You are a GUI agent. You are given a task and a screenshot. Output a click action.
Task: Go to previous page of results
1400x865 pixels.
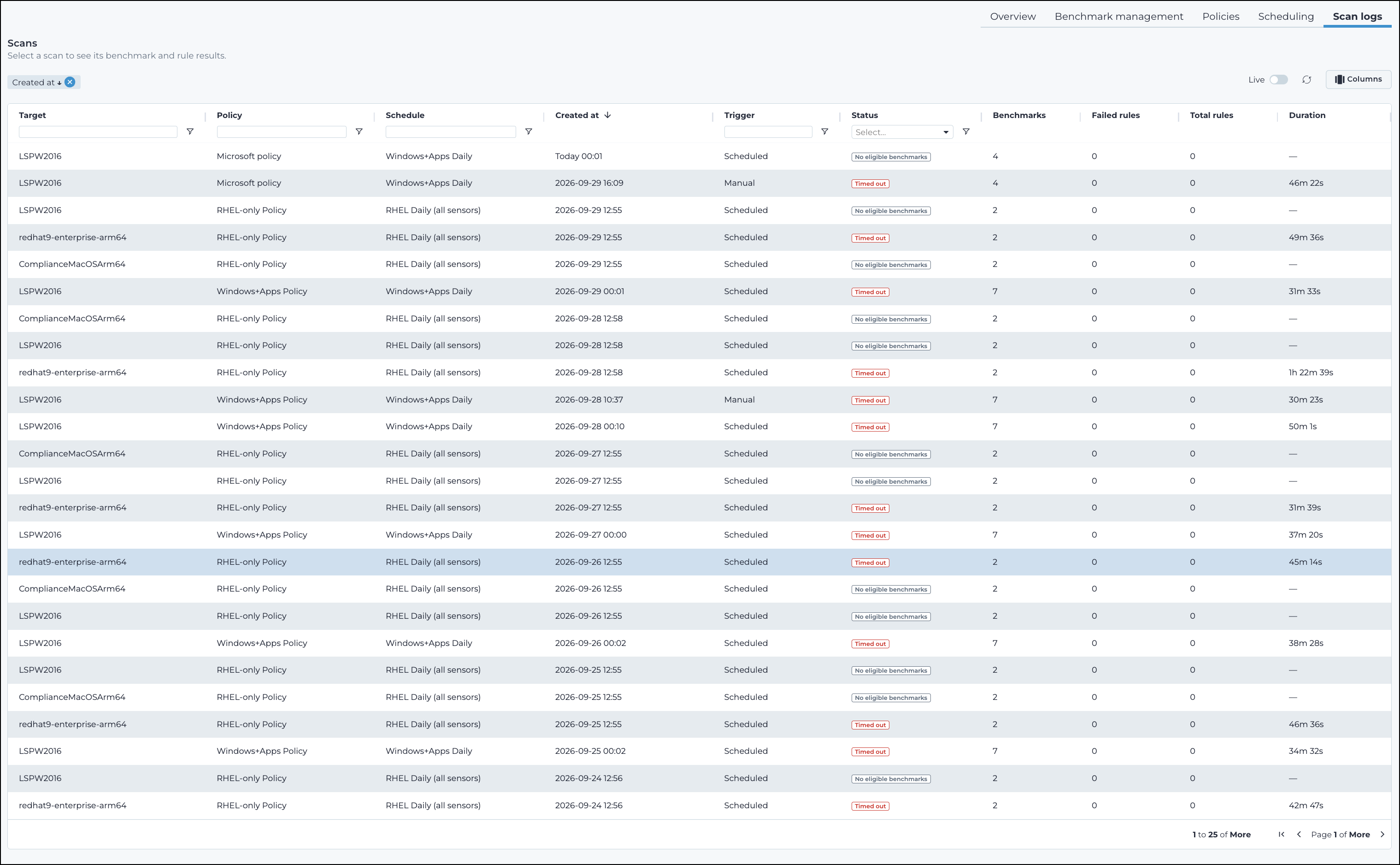1299,834
